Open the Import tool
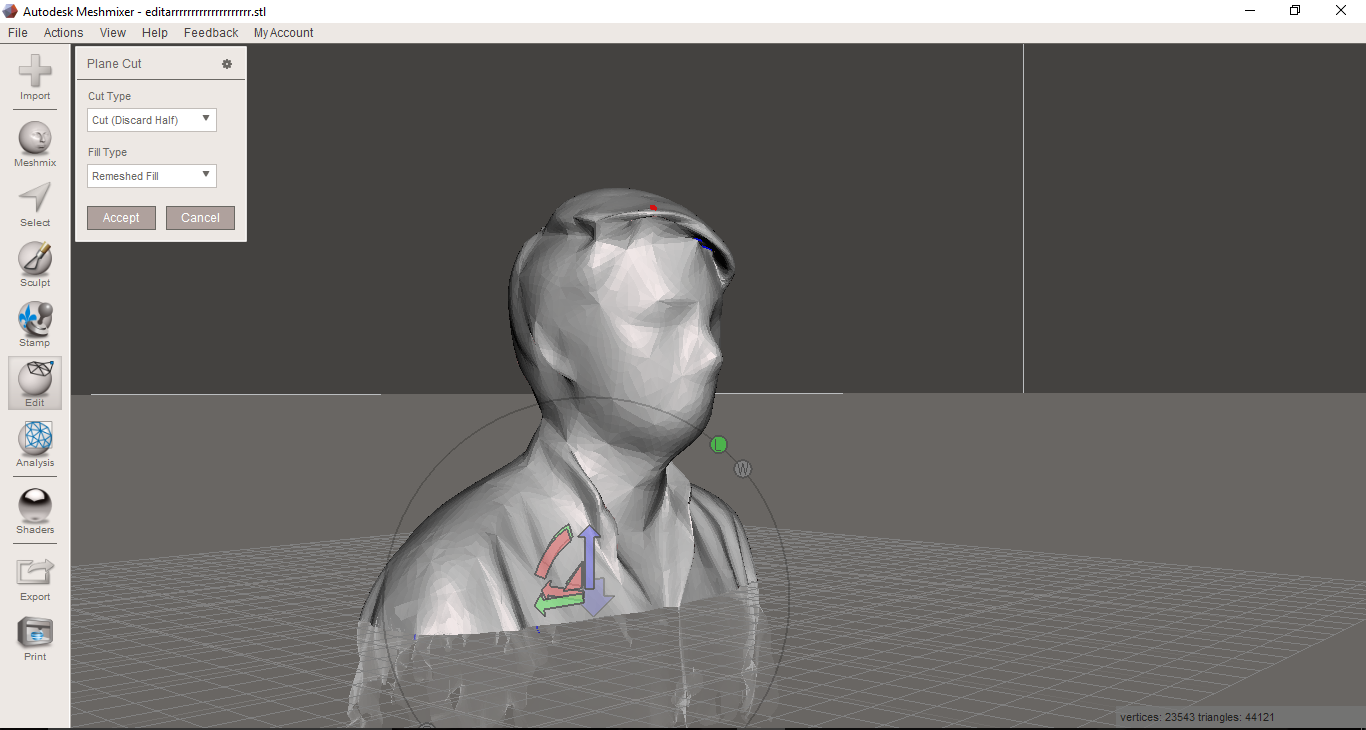Image resolution: width=1366 pixels, height=730 pixels. pyautogui.click(x=35, y=77)
